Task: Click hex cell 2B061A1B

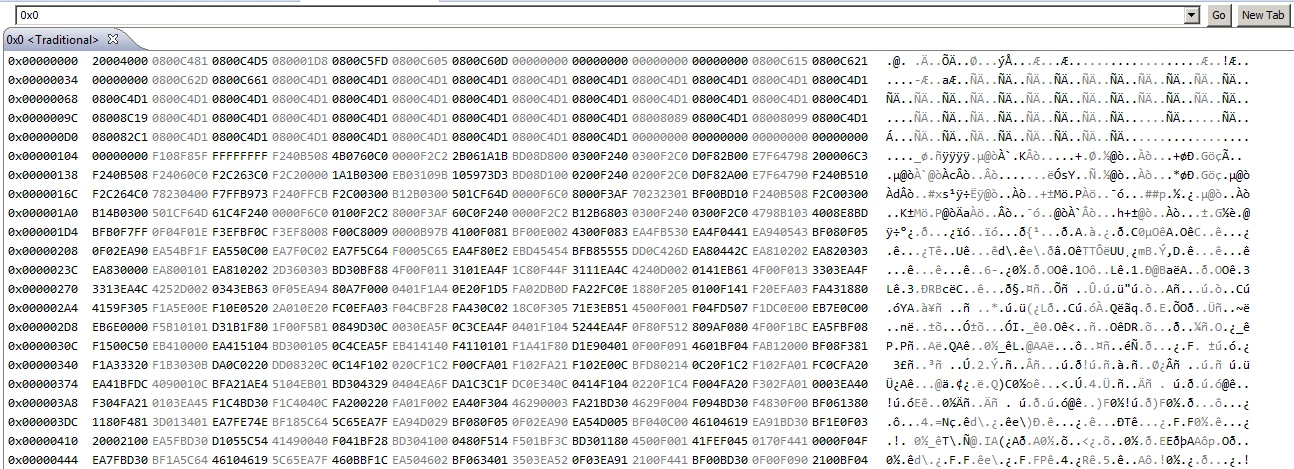Action: coord(479,157)
